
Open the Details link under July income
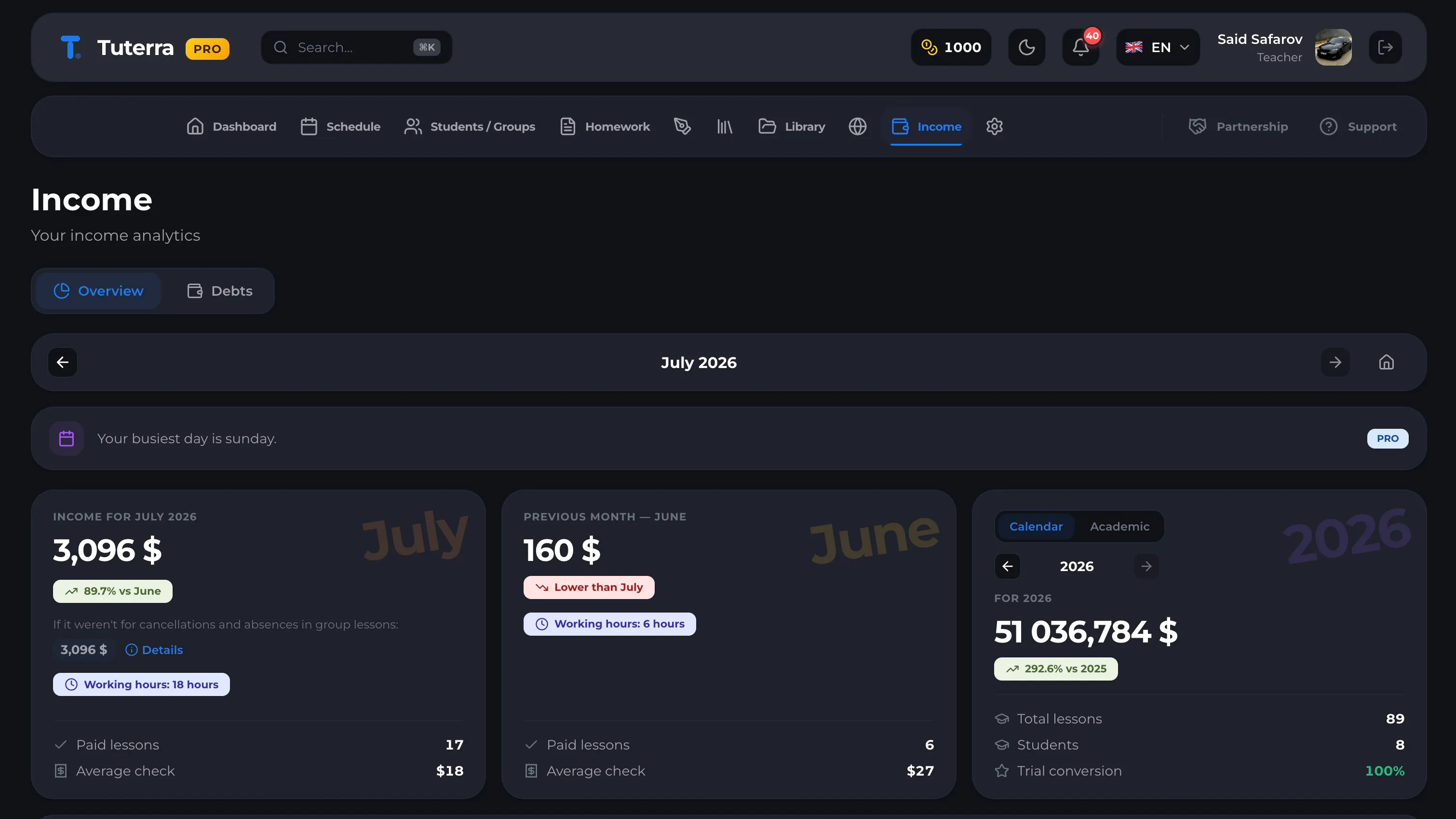154,651
